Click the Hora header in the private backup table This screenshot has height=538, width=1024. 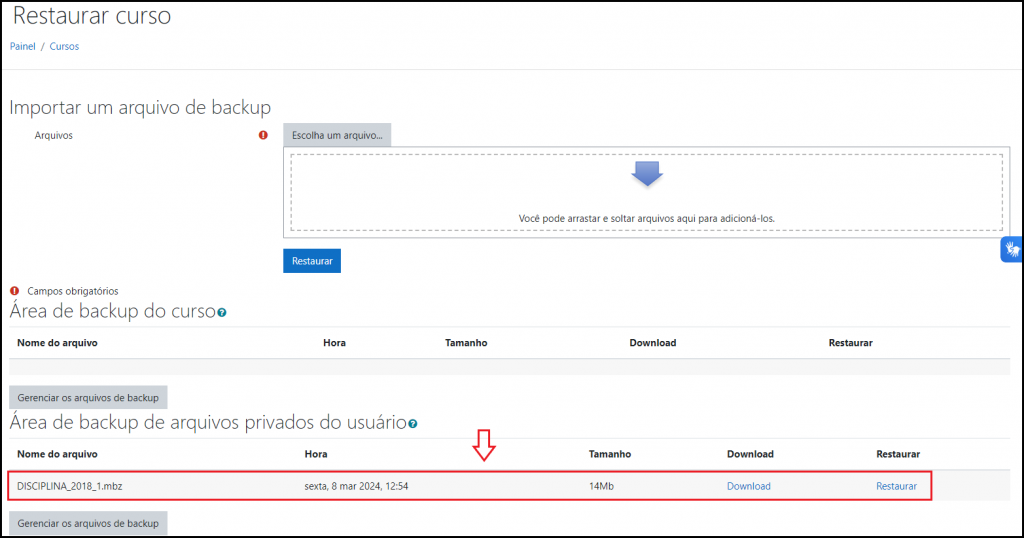pyautogui.click(x=315, y=454)
